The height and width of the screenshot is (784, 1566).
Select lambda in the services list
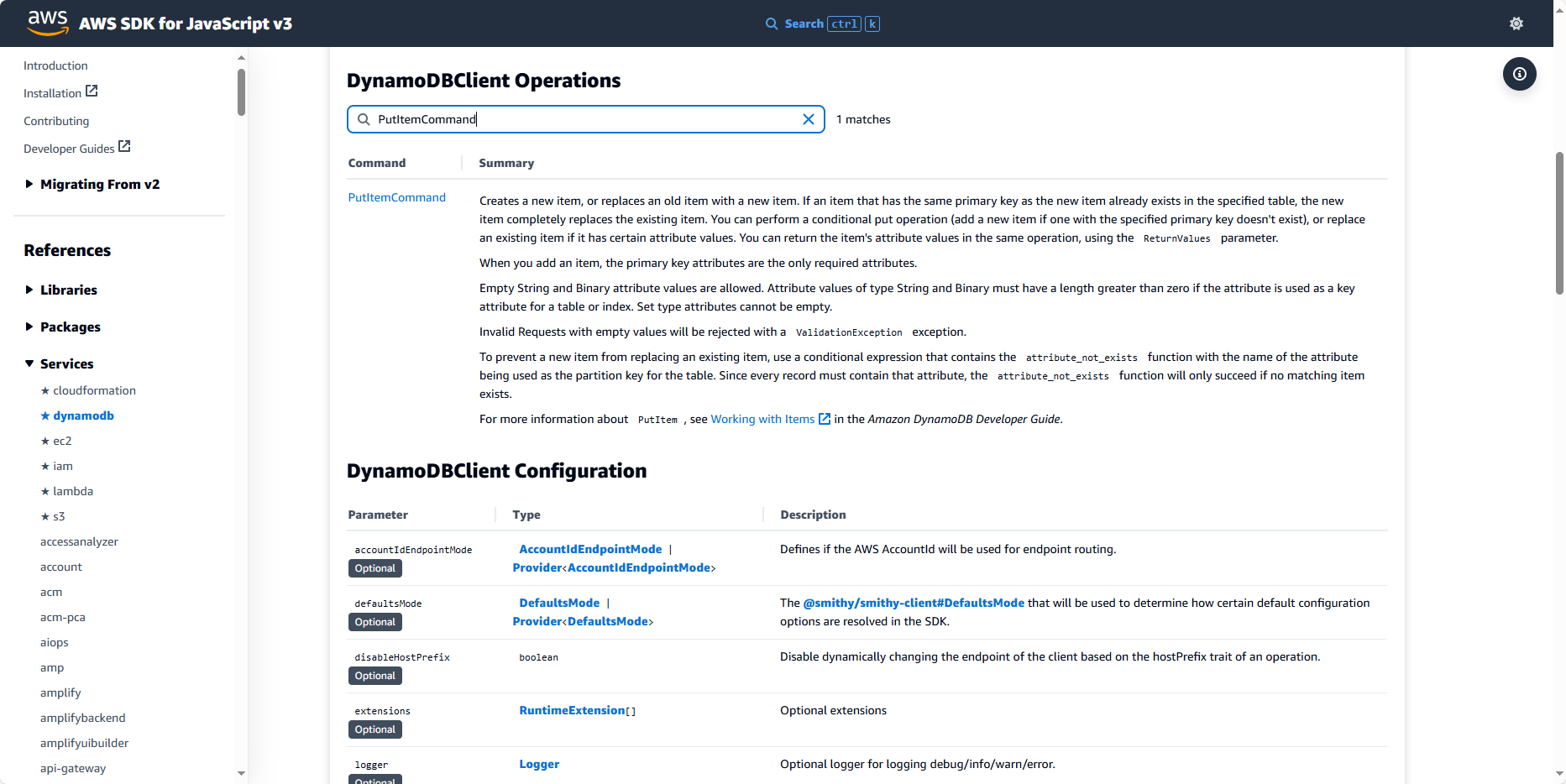pos(73,491)
